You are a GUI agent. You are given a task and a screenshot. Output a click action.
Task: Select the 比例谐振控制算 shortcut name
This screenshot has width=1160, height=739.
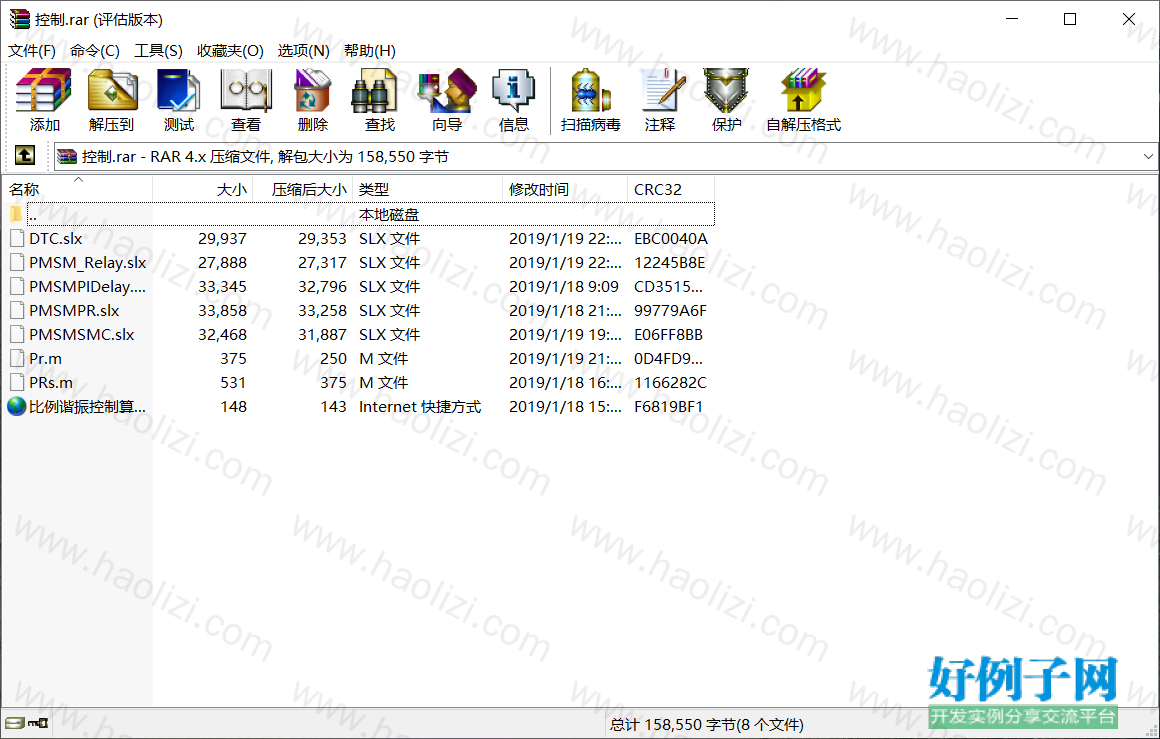87,406
